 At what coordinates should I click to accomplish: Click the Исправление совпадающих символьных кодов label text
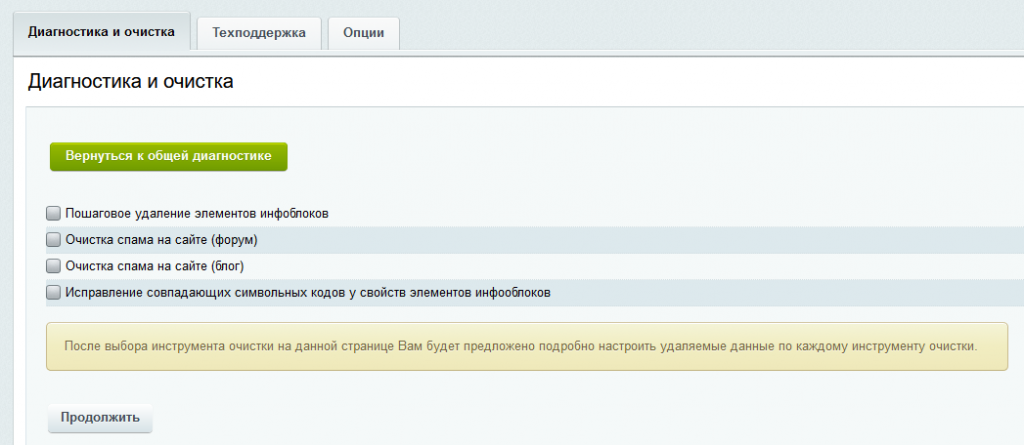308,293
